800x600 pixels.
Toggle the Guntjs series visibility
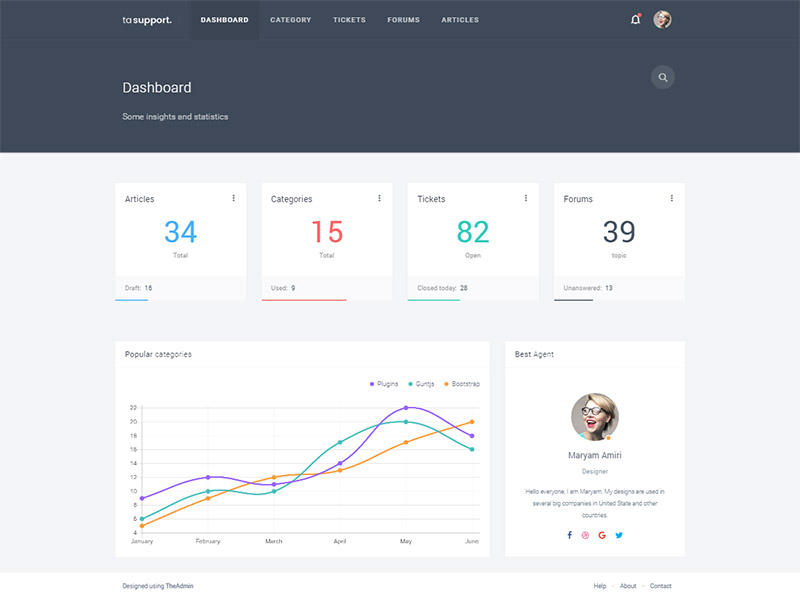425,383
